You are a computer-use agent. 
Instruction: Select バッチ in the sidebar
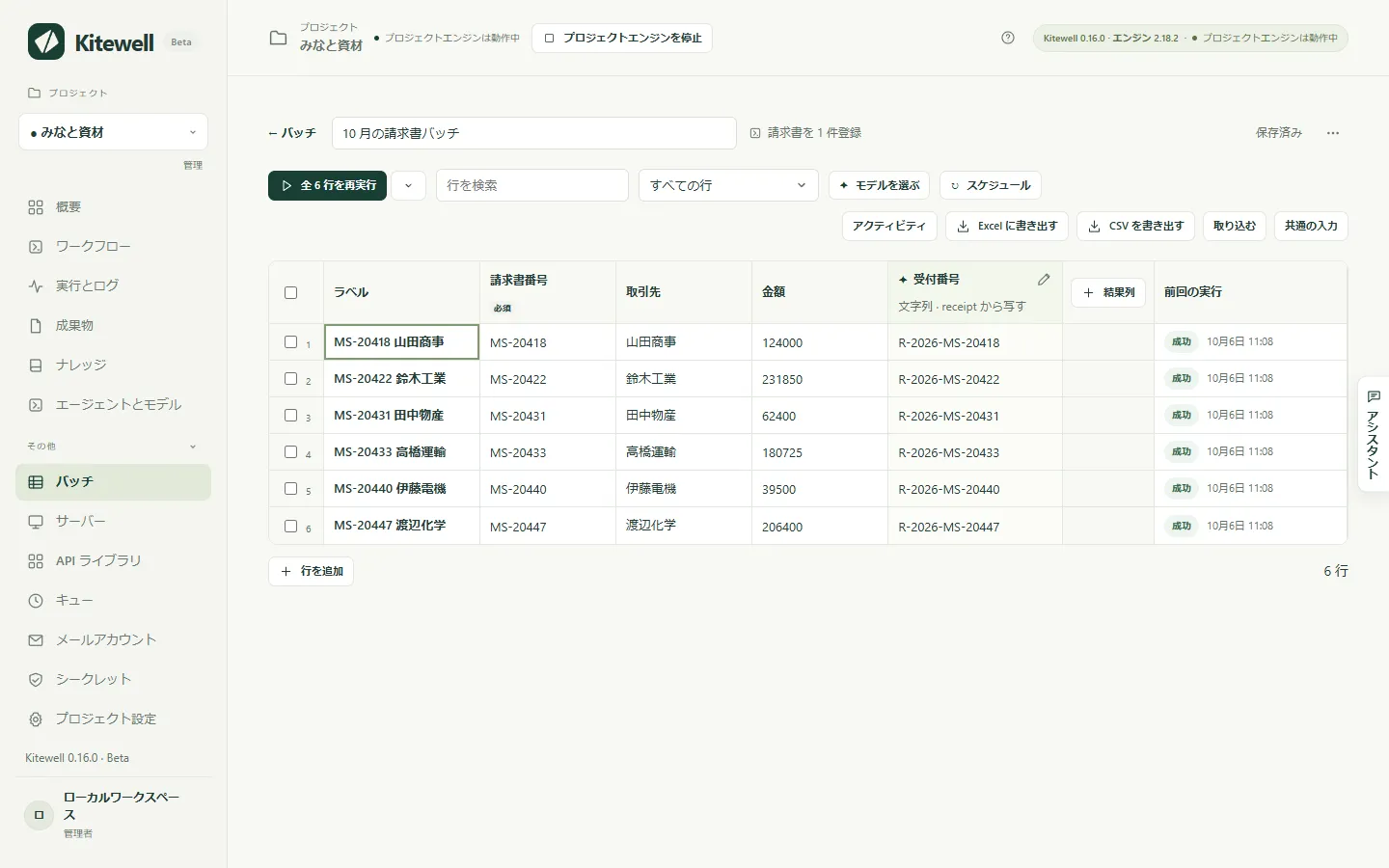113,482
